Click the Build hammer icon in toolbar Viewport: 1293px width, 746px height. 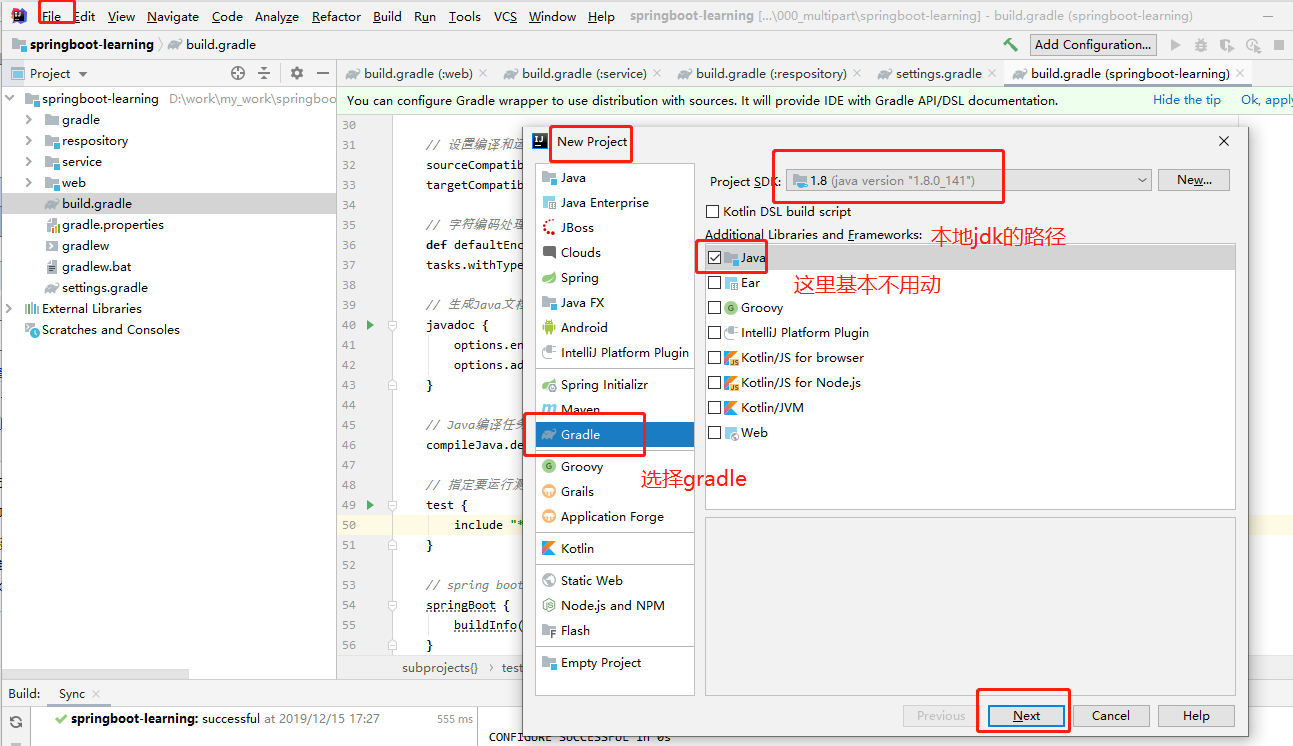point(1011,45)
